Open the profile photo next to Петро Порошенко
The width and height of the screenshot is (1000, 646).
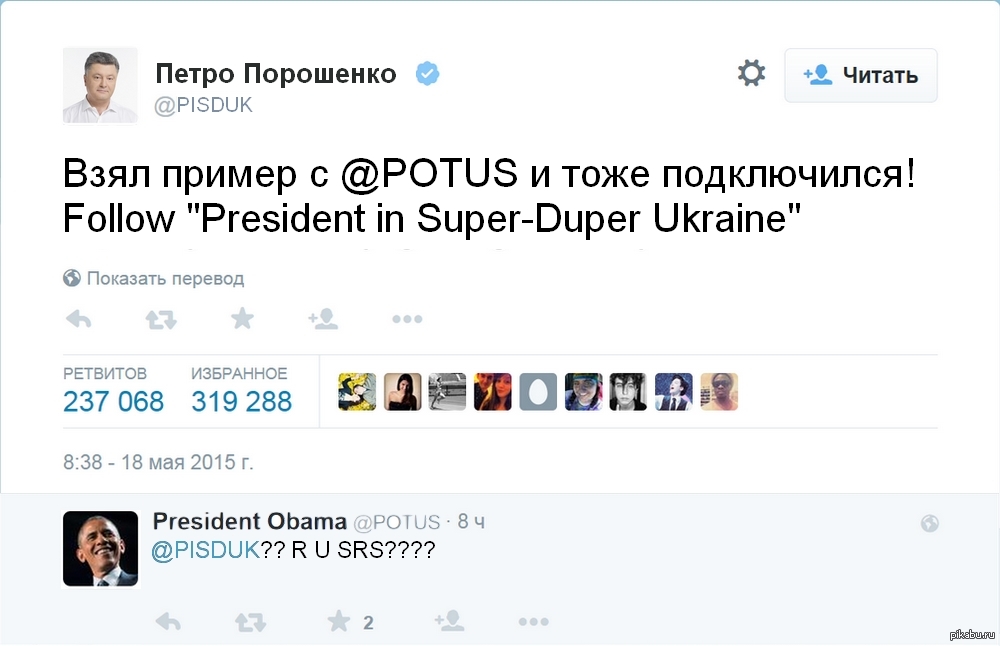(x=100, y=85)
